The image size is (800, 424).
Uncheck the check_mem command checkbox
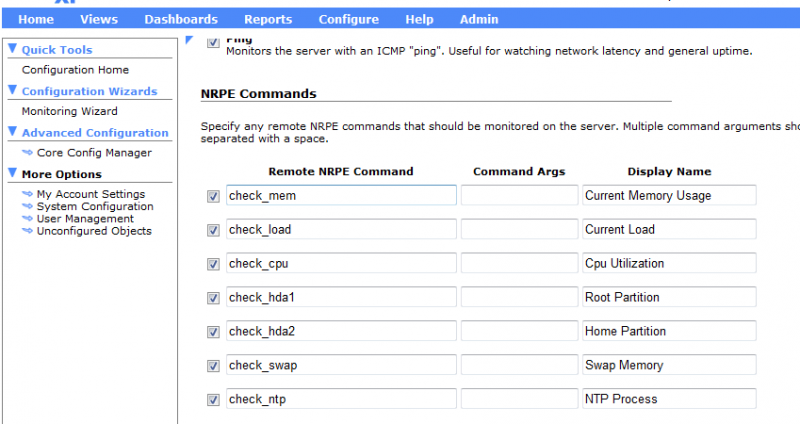point(213,196)
